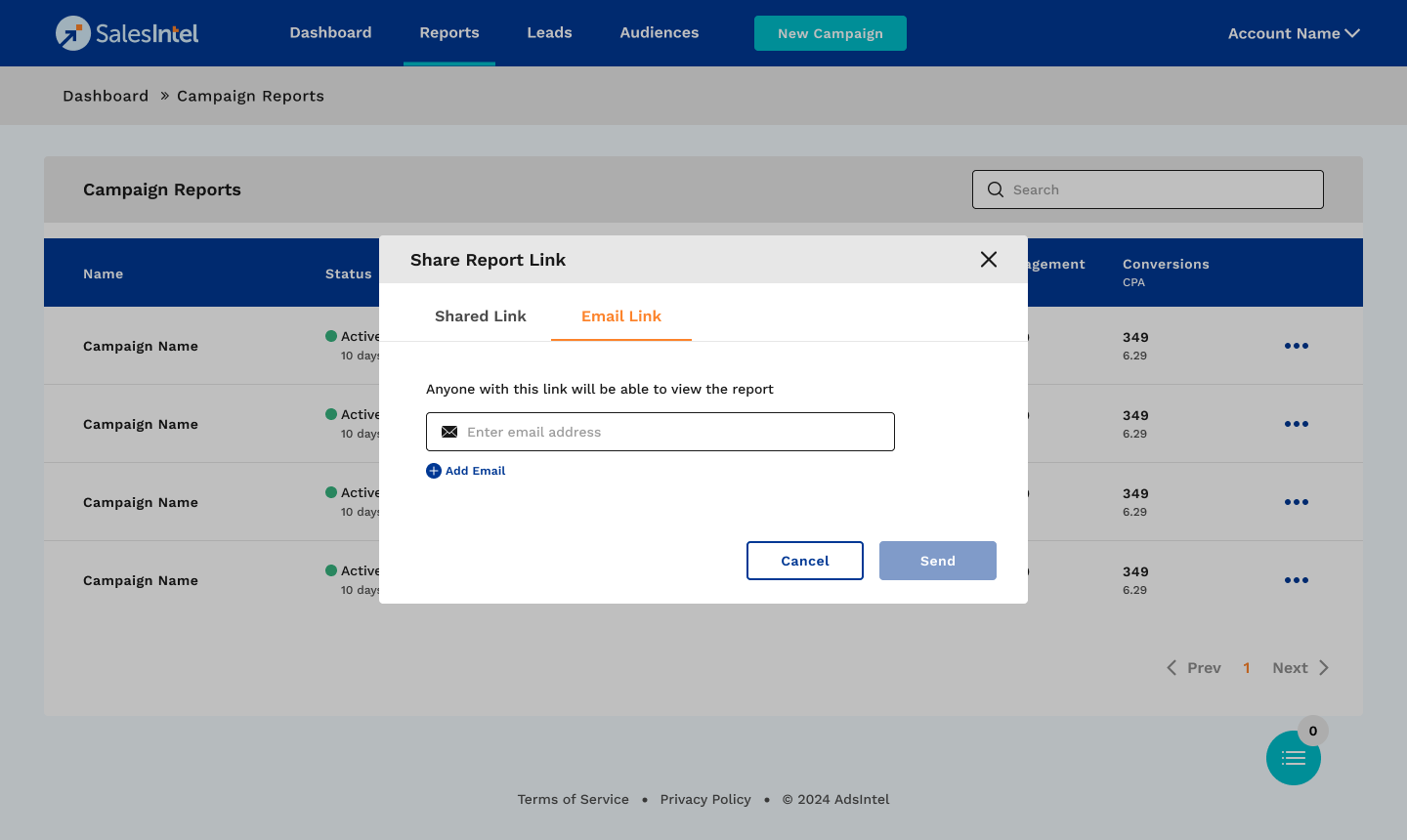Click the Send button

(937, 561)
